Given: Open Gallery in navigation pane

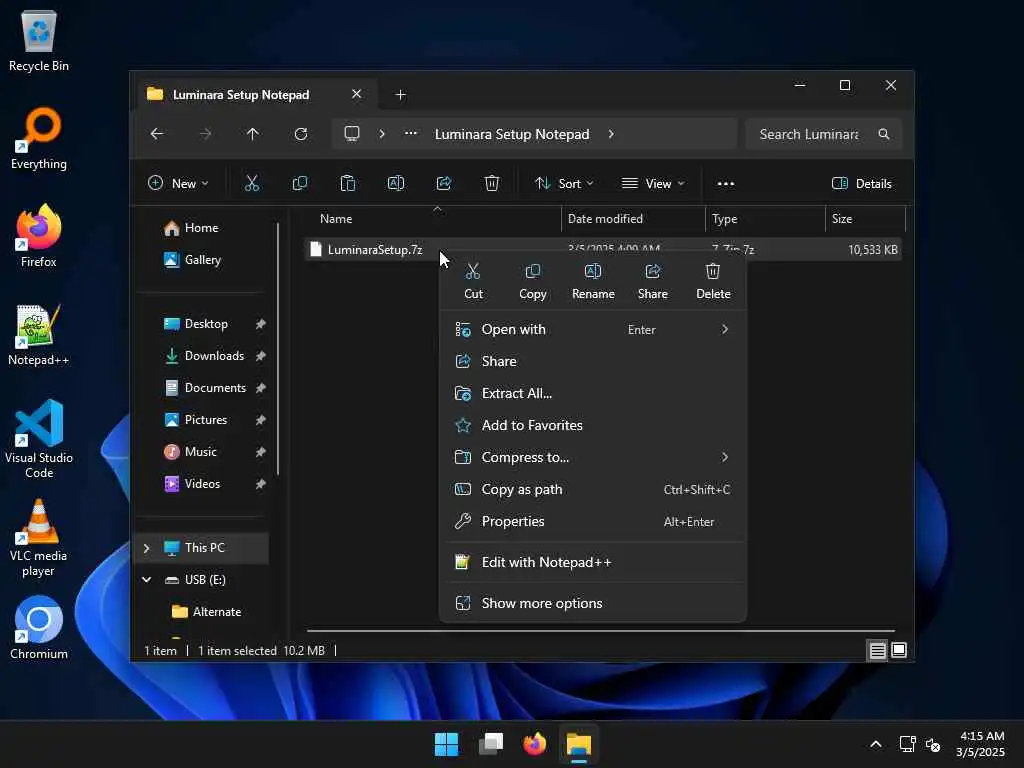Looking at the screenshot, I should click(192, 260).
